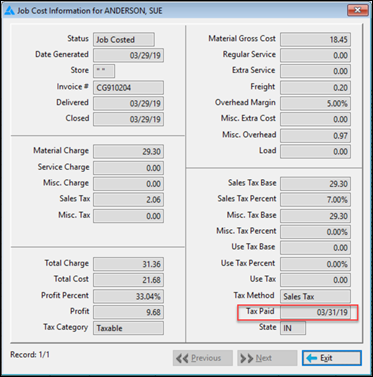Click the Previous record button
The width and height of the screenshot is (373, 377).
coord(203,358)
